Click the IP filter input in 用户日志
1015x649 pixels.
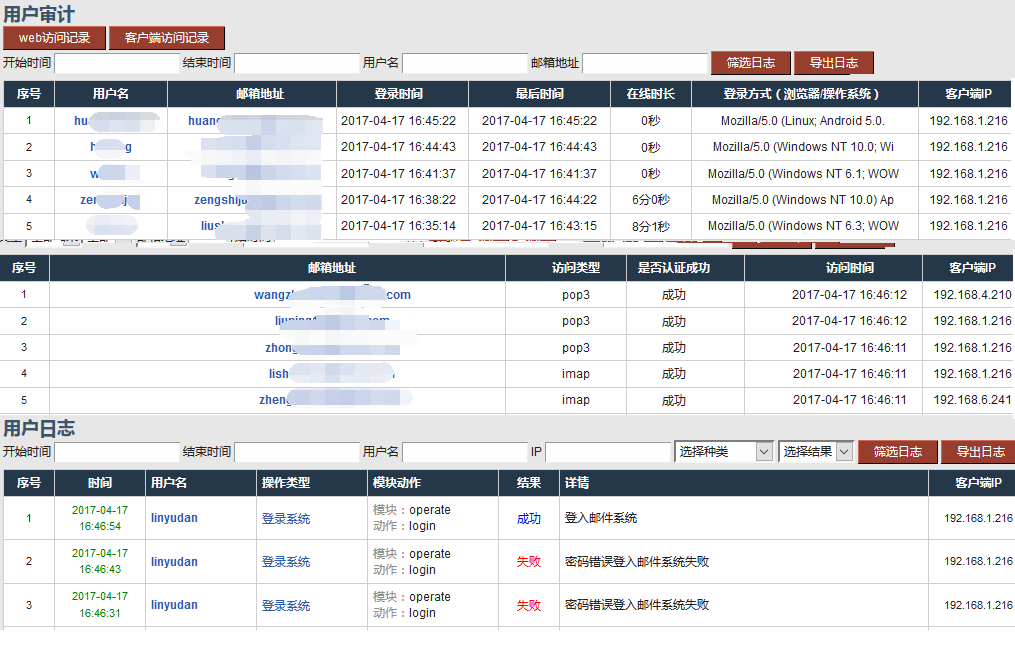608,452
